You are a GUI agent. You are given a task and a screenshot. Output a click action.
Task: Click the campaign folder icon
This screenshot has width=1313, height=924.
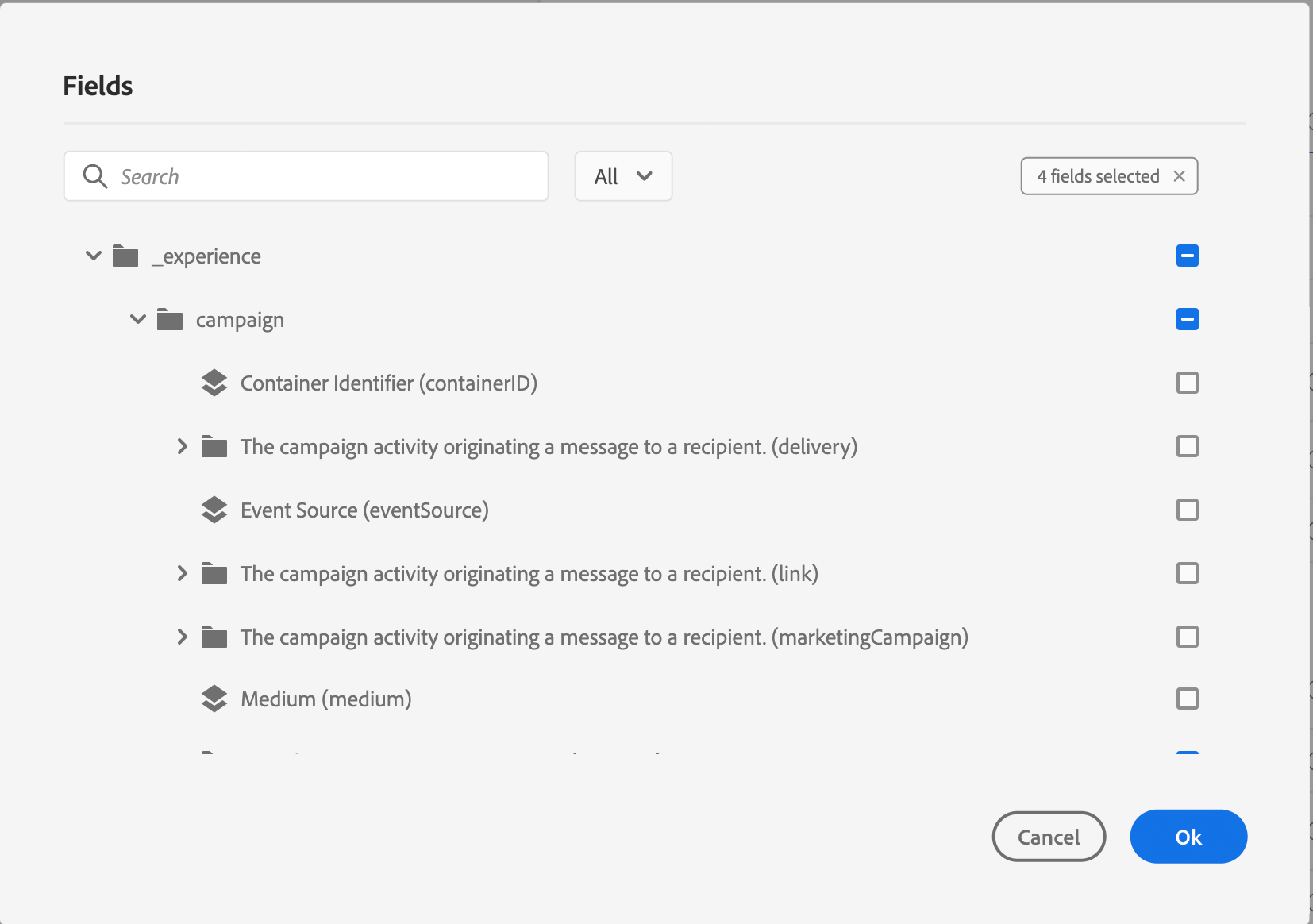(170, 320)
